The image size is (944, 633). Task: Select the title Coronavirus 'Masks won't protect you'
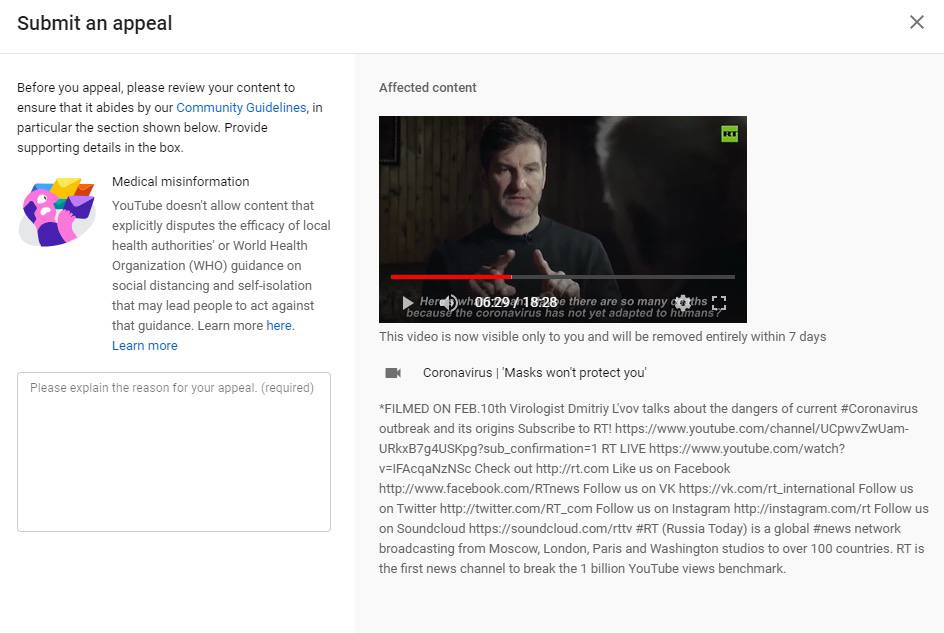click(535, 373)
